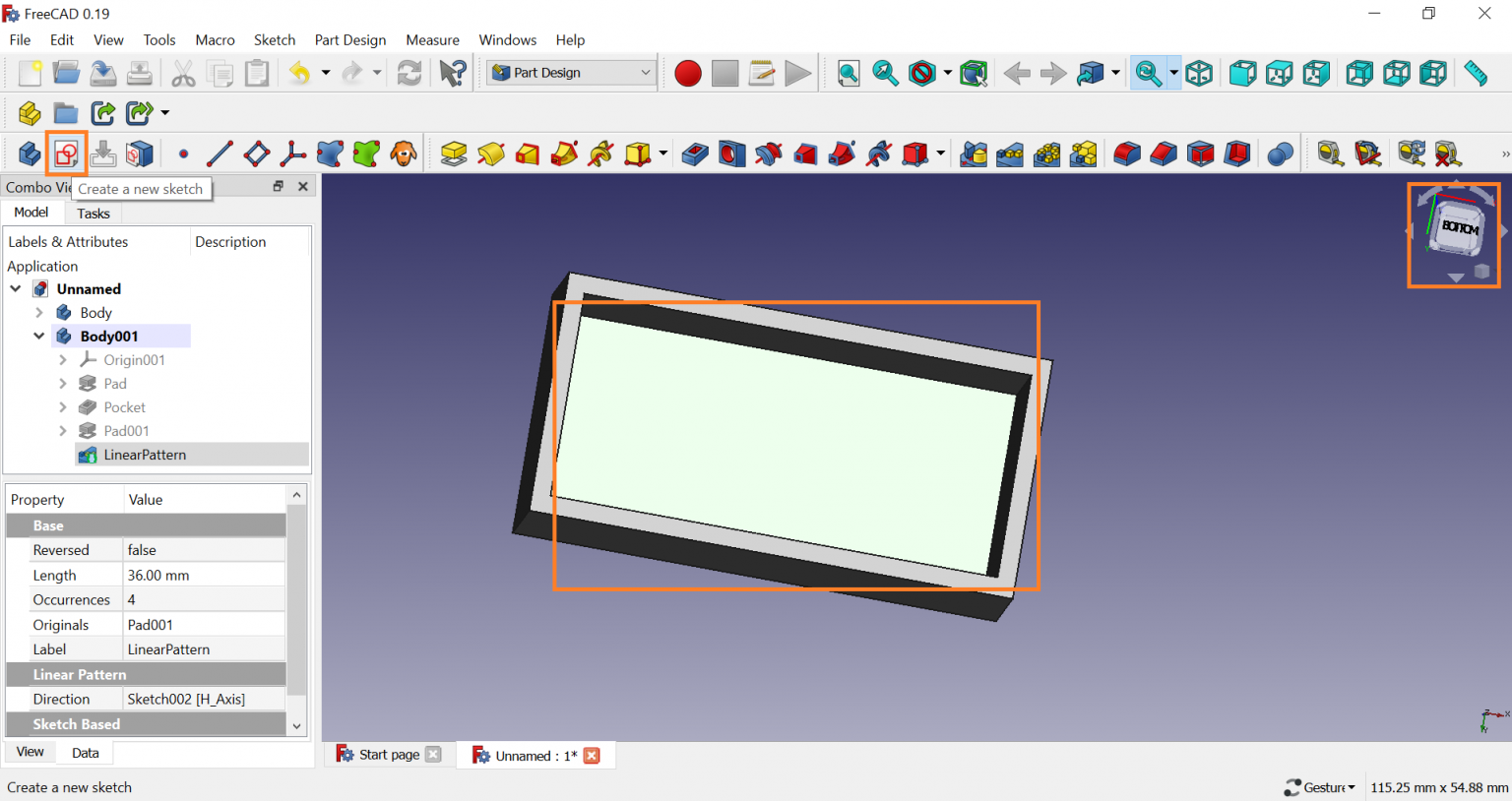Expand the Body tree node
The width and height of the screenshot is (1512, 801).
click(x=39, y=313)
